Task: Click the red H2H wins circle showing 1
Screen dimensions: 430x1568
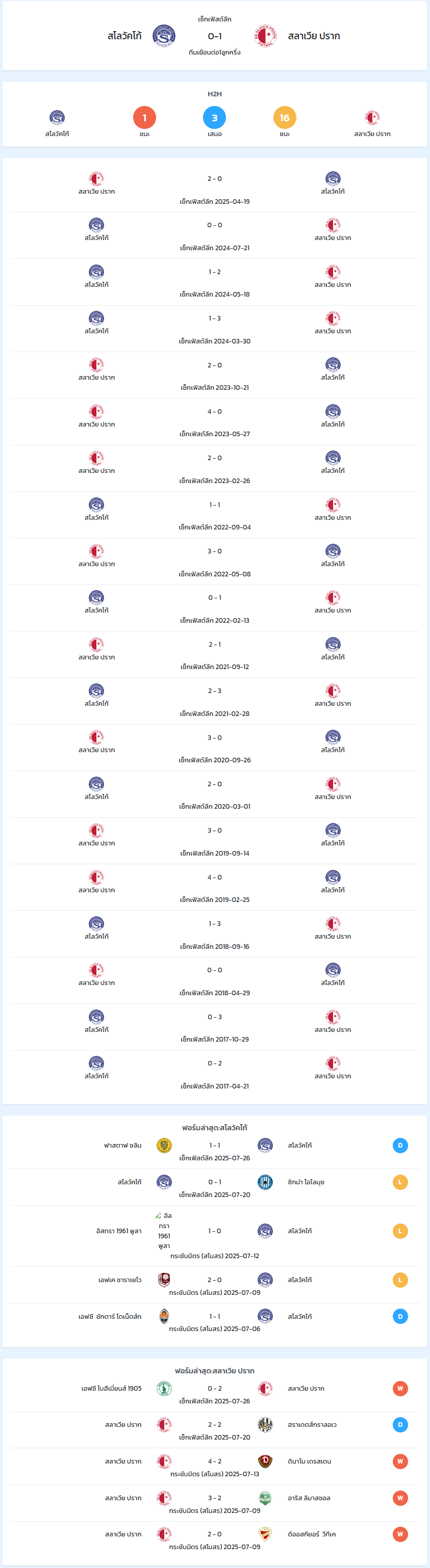Action: (144, 118)
